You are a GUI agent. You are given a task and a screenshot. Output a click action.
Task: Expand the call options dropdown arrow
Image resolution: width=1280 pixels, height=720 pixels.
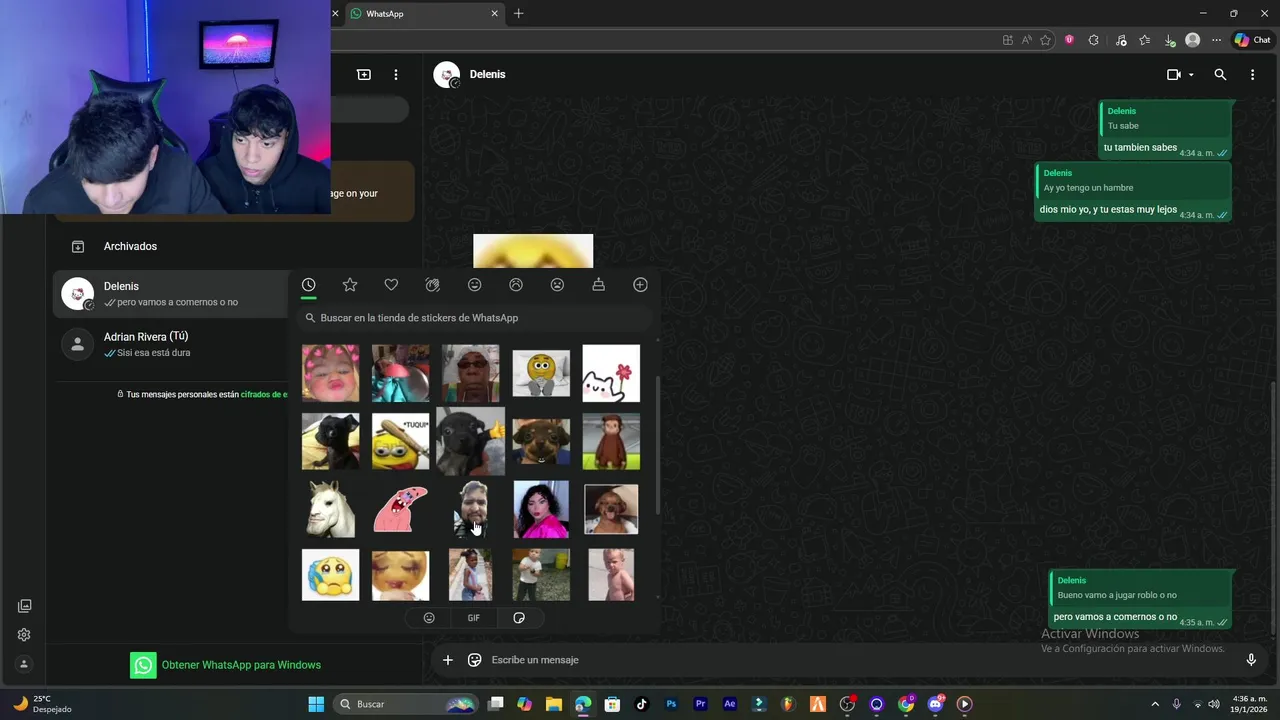tap(1191, 75)
